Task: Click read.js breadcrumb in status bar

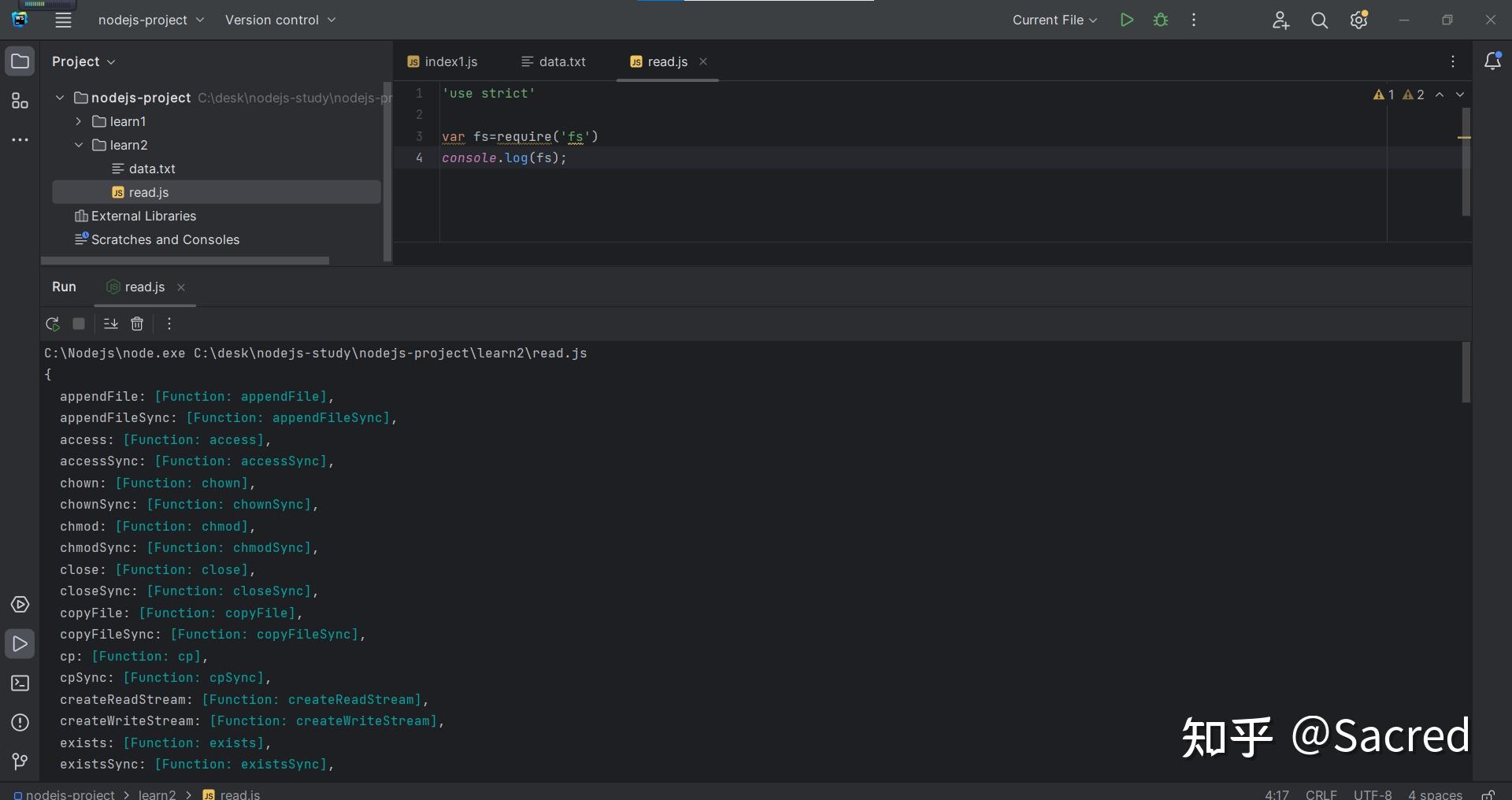Action: 232,794
